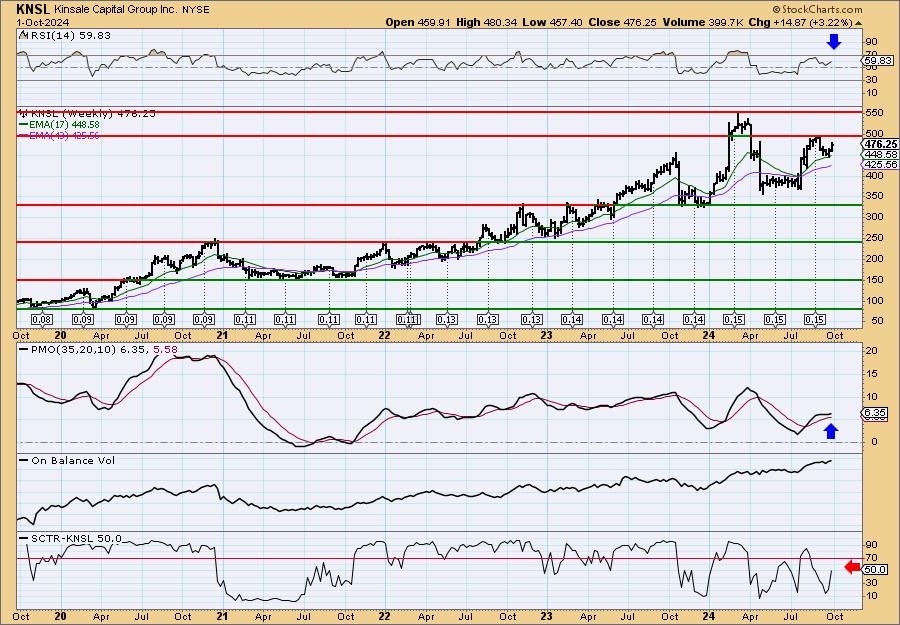Click the KNSL (Weekly) price panel title
The height and width of the screenshot is (625, 900).
[87, 114]
